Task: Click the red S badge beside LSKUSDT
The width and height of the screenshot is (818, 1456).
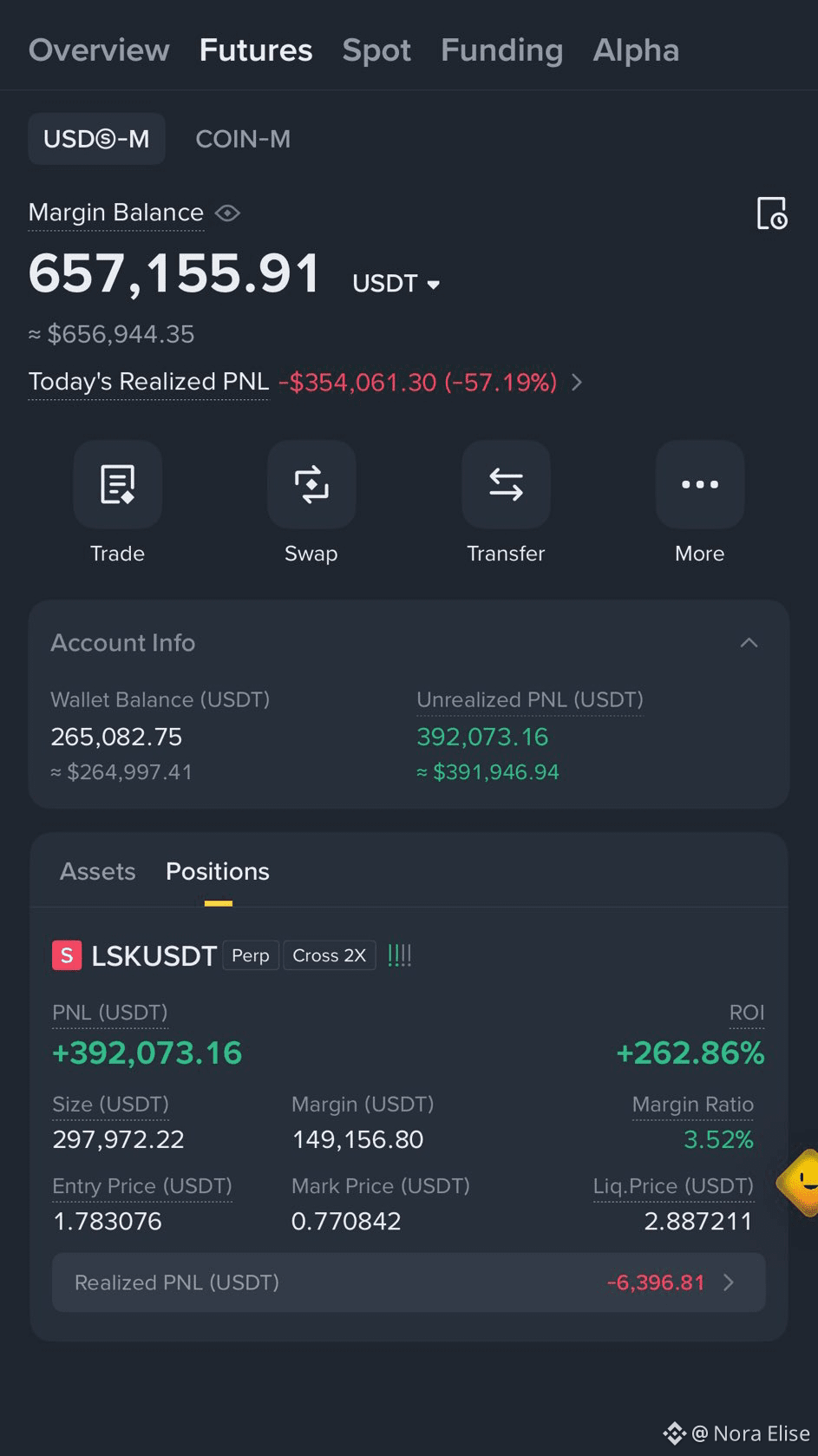Action: 67,955
